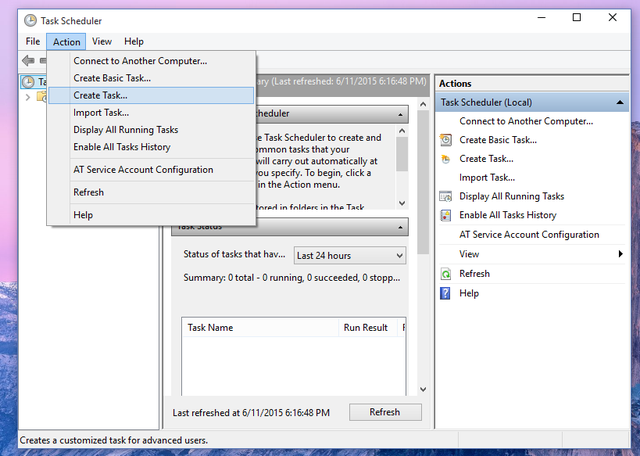Click Help in the Actions pane
Screen dimensions: 640x456
(469, 294)
